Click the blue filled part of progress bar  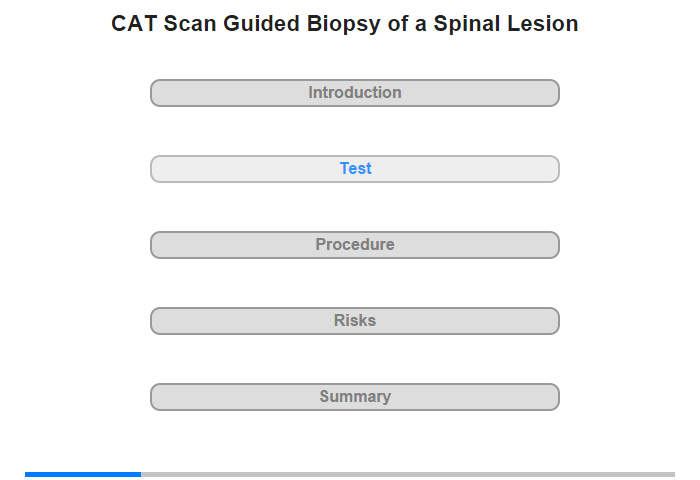[x=83, y=474]
